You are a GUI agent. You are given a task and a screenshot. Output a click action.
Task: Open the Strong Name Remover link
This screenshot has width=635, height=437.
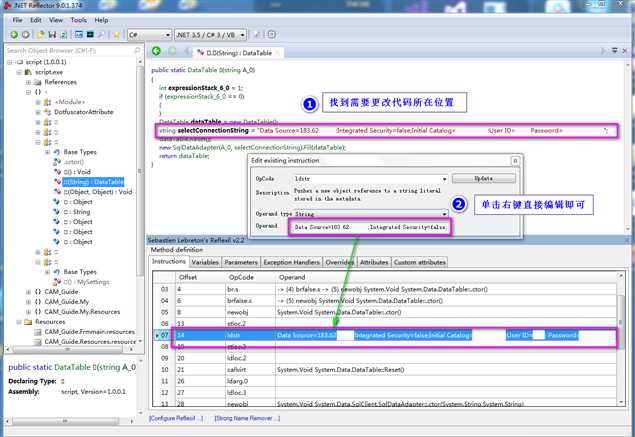[x=247, y=418]
